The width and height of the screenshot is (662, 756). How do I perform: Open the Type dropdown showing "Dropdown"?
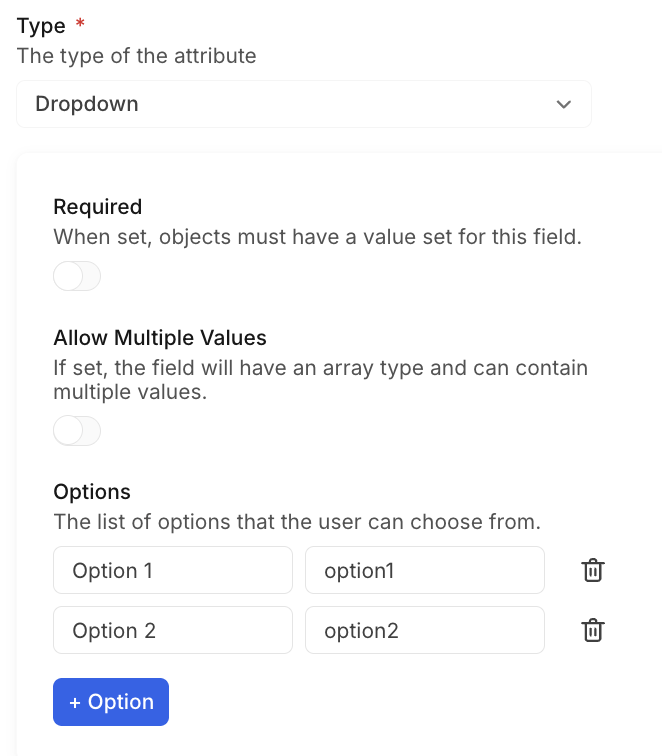pyautogui.click(x=303, y=104)
